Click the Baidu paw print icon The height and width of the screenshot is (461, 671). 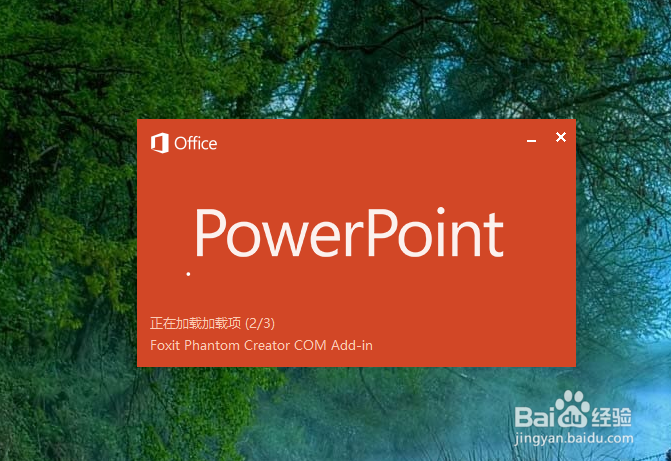[572, 409]
